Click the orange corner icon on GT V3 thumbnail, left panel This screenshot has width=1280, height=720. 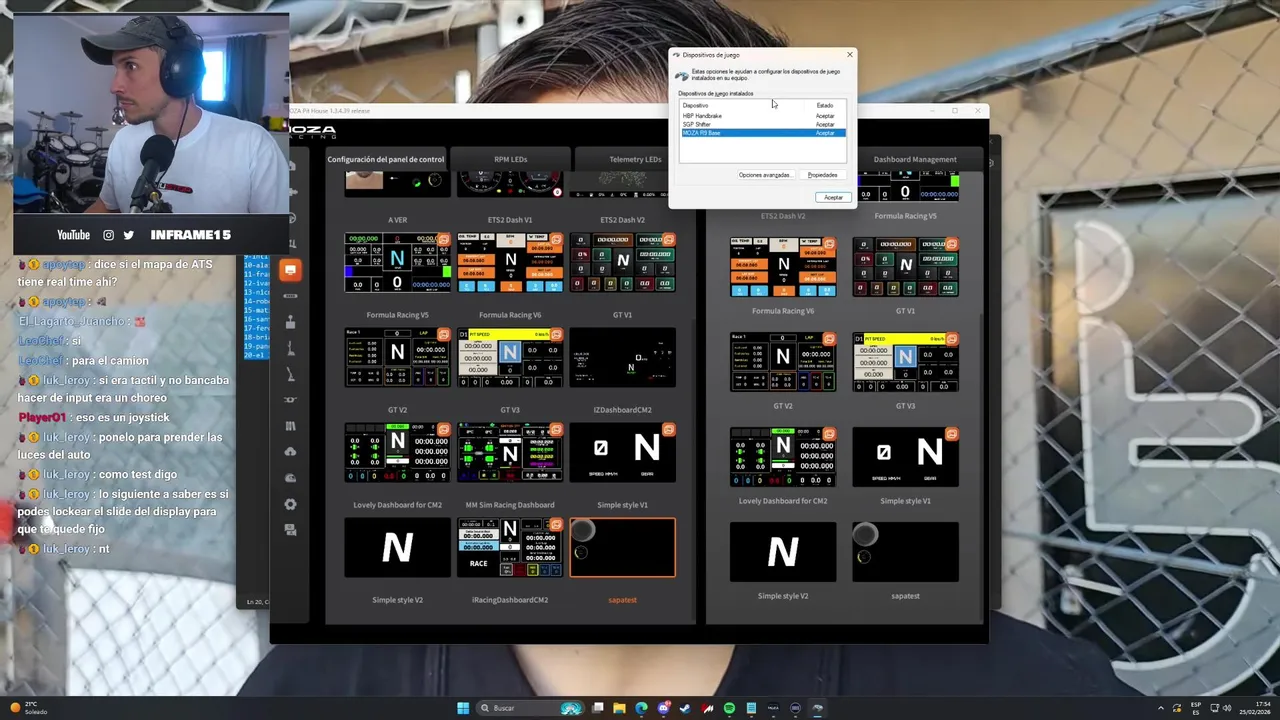556,335
